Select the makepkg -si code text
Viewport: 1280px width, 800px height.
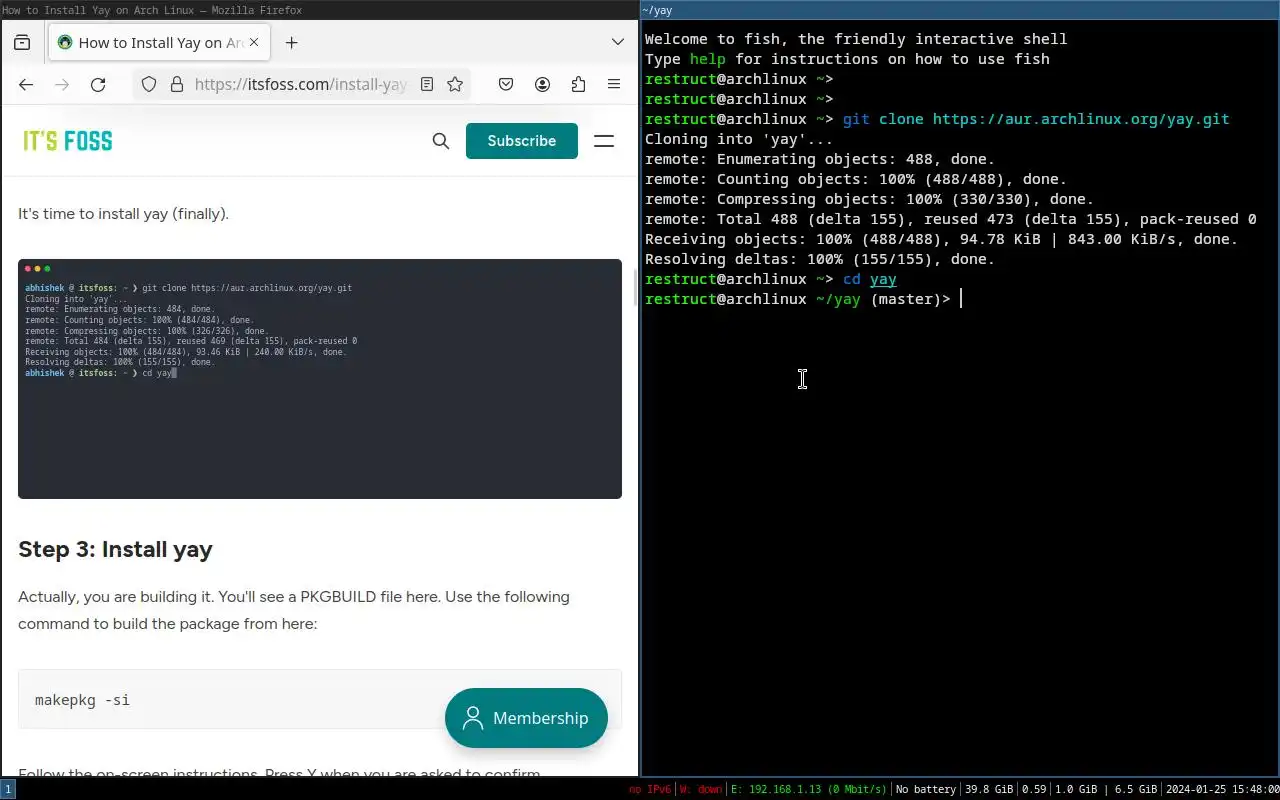coord(82,700)
